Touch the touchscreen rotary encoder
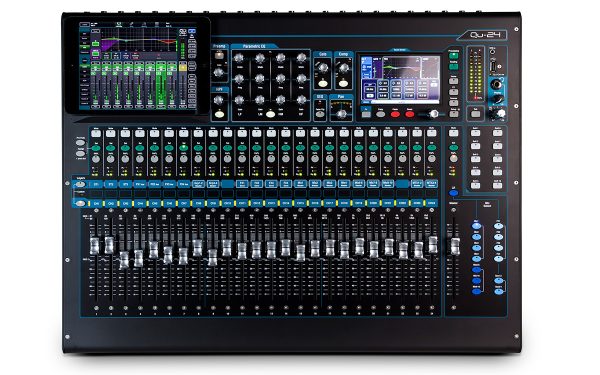Screen dimensions: 600x375 (434, 114)
